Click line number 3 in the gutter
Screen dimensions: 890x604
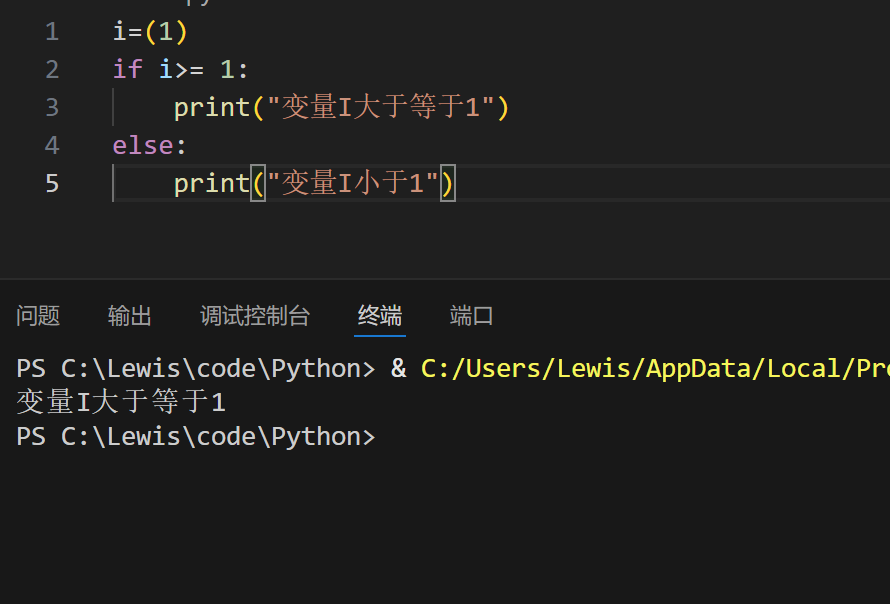(x=52, y=107)
